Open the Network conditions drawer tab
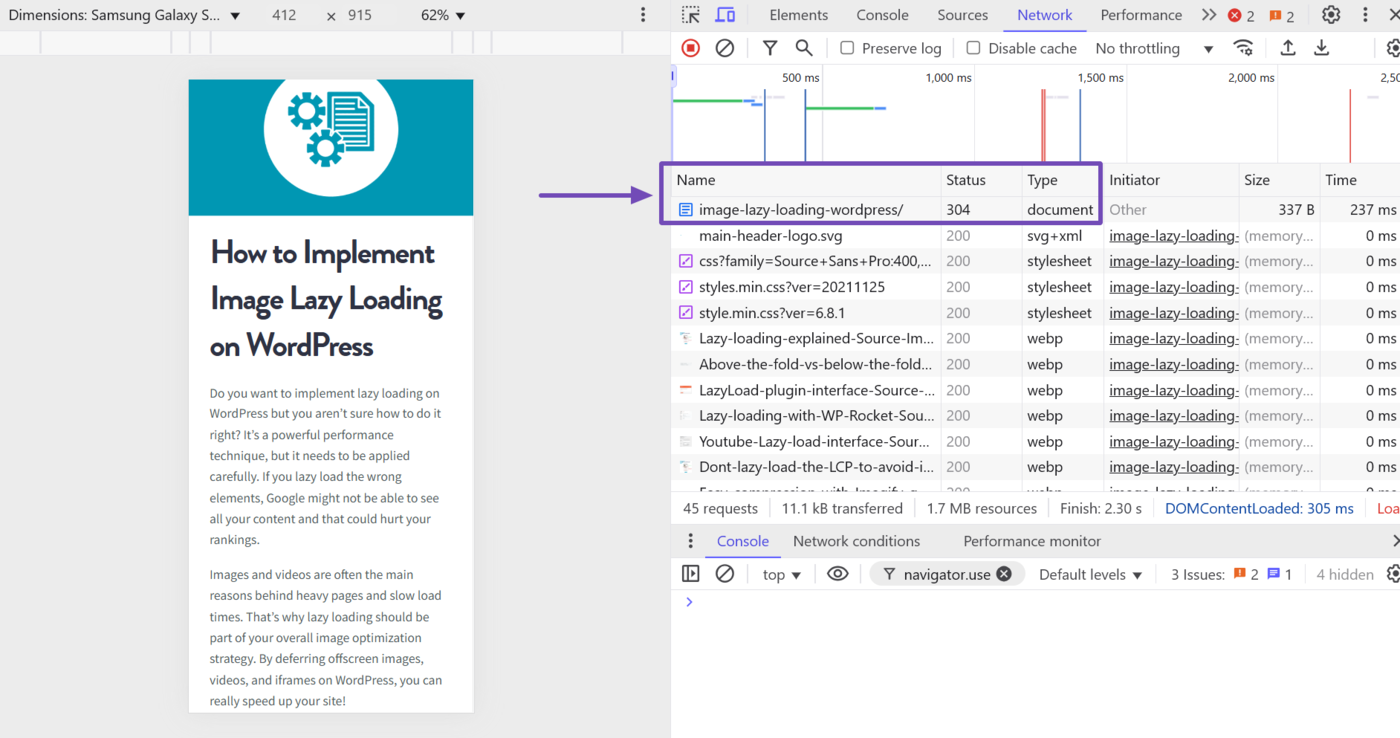The width and height of the screenshot is (1400, 738). click(856, 541)
